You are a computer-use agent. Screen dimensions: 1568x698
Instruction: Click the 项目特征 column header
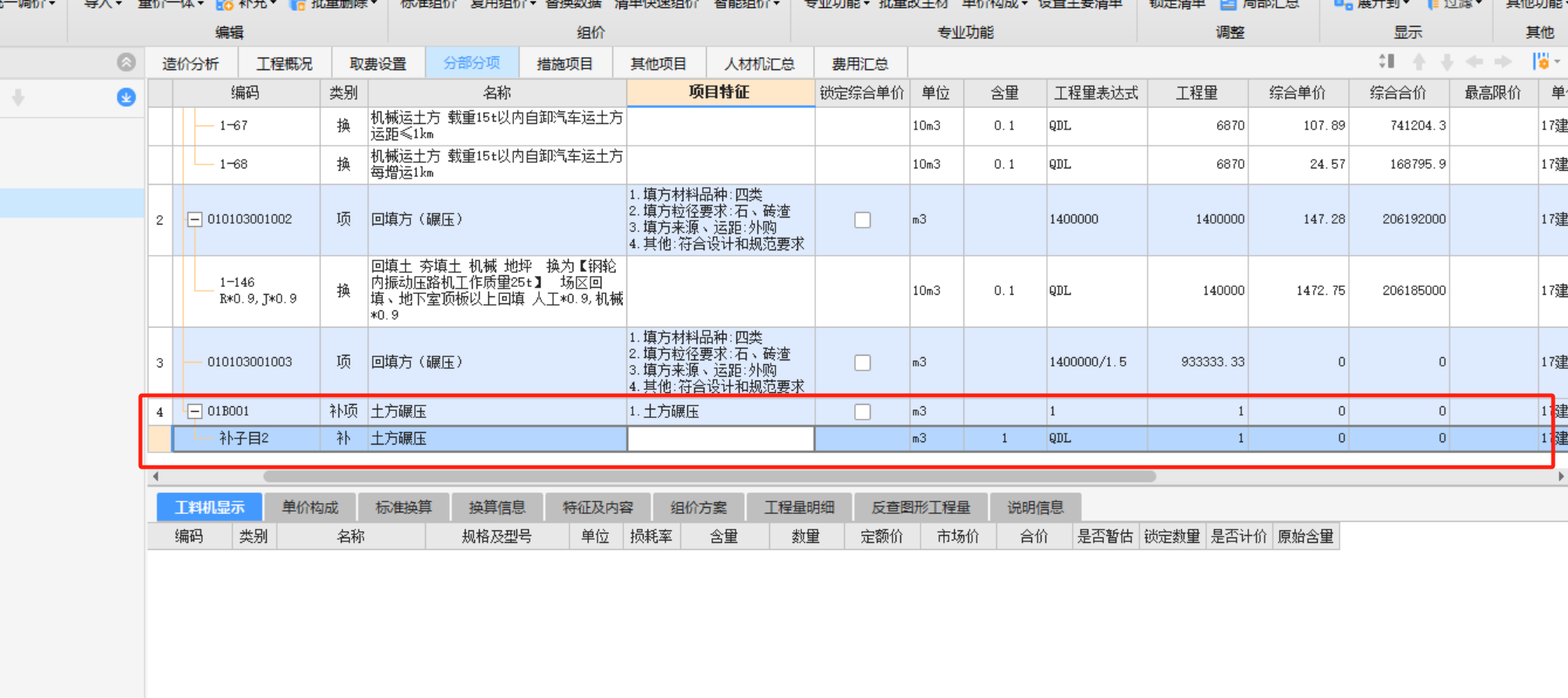[x=721, y=93]
